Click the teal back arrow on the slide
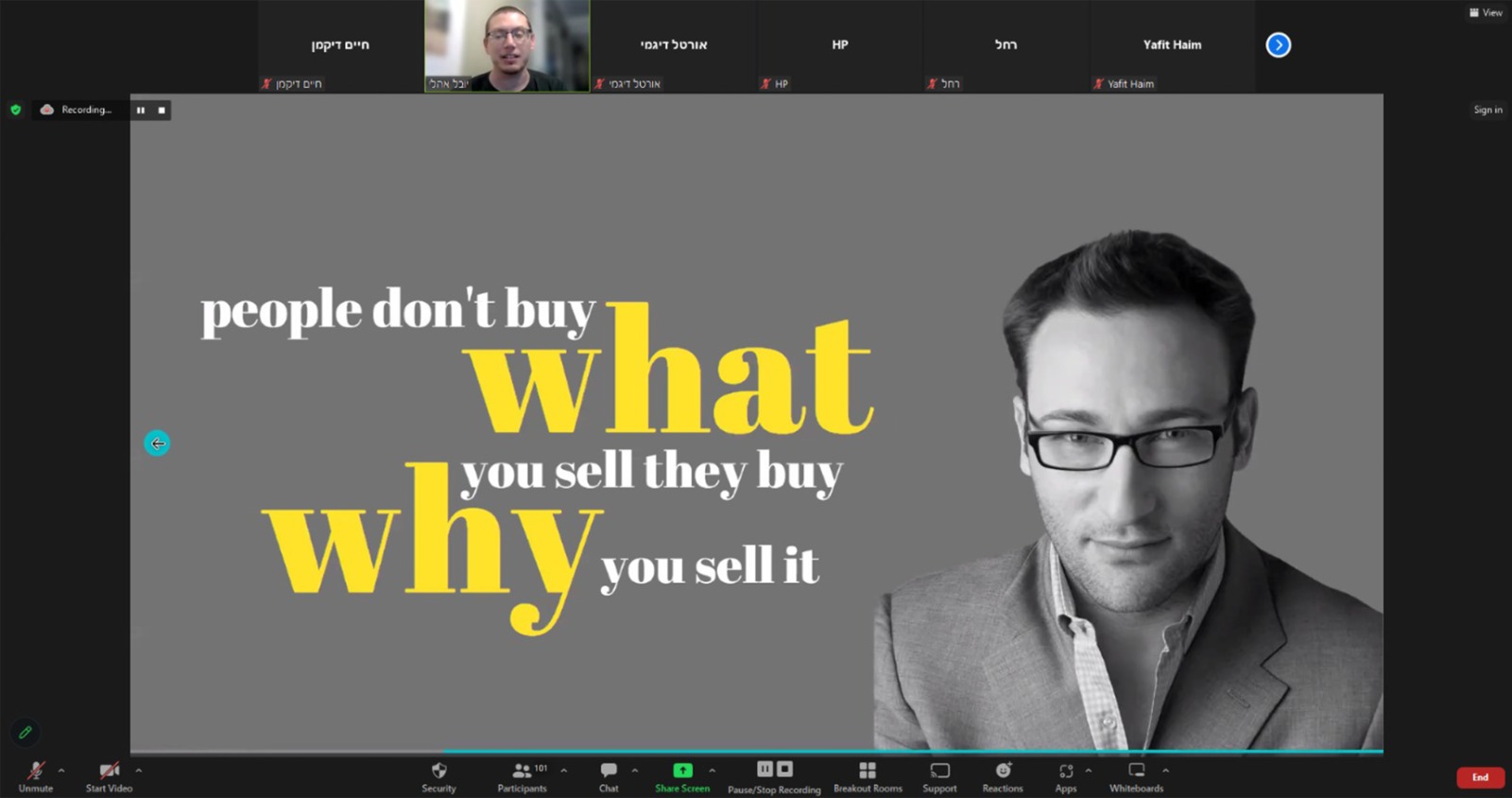The height and width of the screenshot is (798, 1512). [157, 442]
